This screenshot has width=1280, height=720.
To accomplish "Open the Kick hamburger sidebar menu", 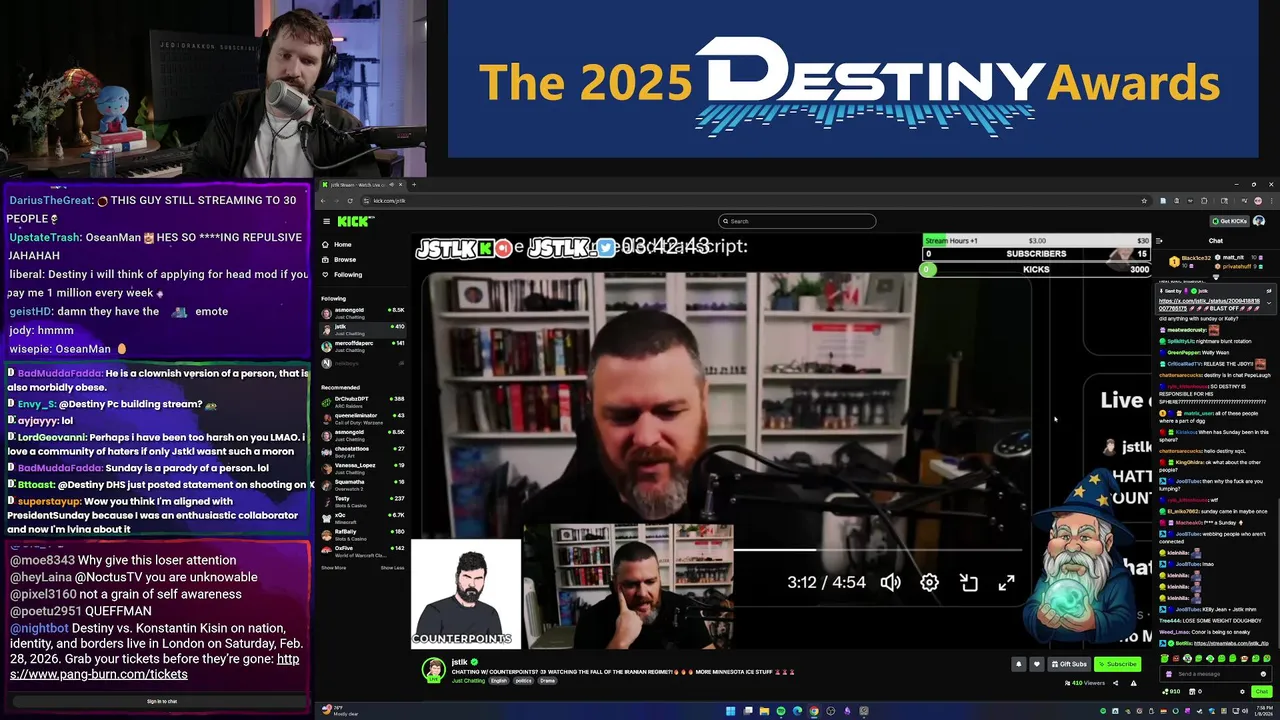I will 326,222.
